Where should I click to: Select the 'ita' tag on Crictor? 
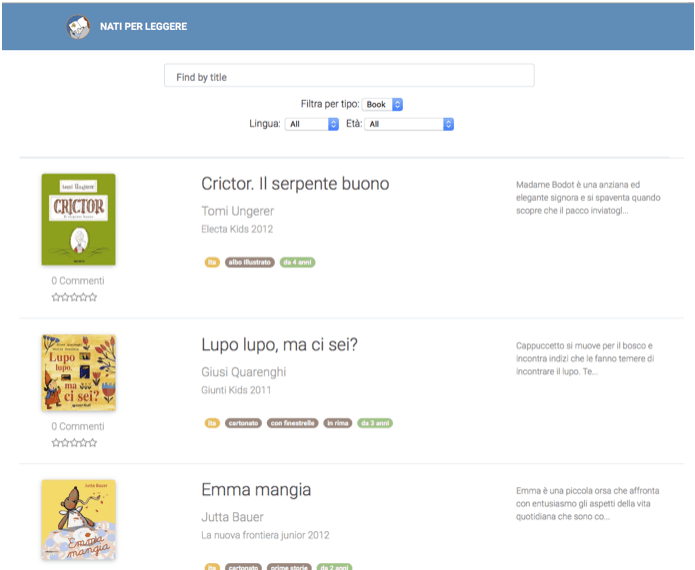pos(212,262)
